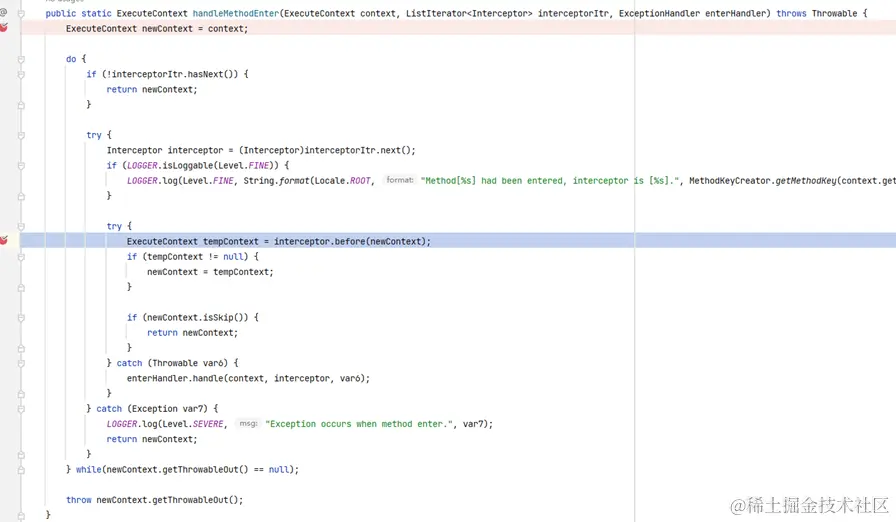The width and height of the screenshot is (896, 522).
Task: Click the (Interceptor) cast expression
Action: tap(271, 150)
